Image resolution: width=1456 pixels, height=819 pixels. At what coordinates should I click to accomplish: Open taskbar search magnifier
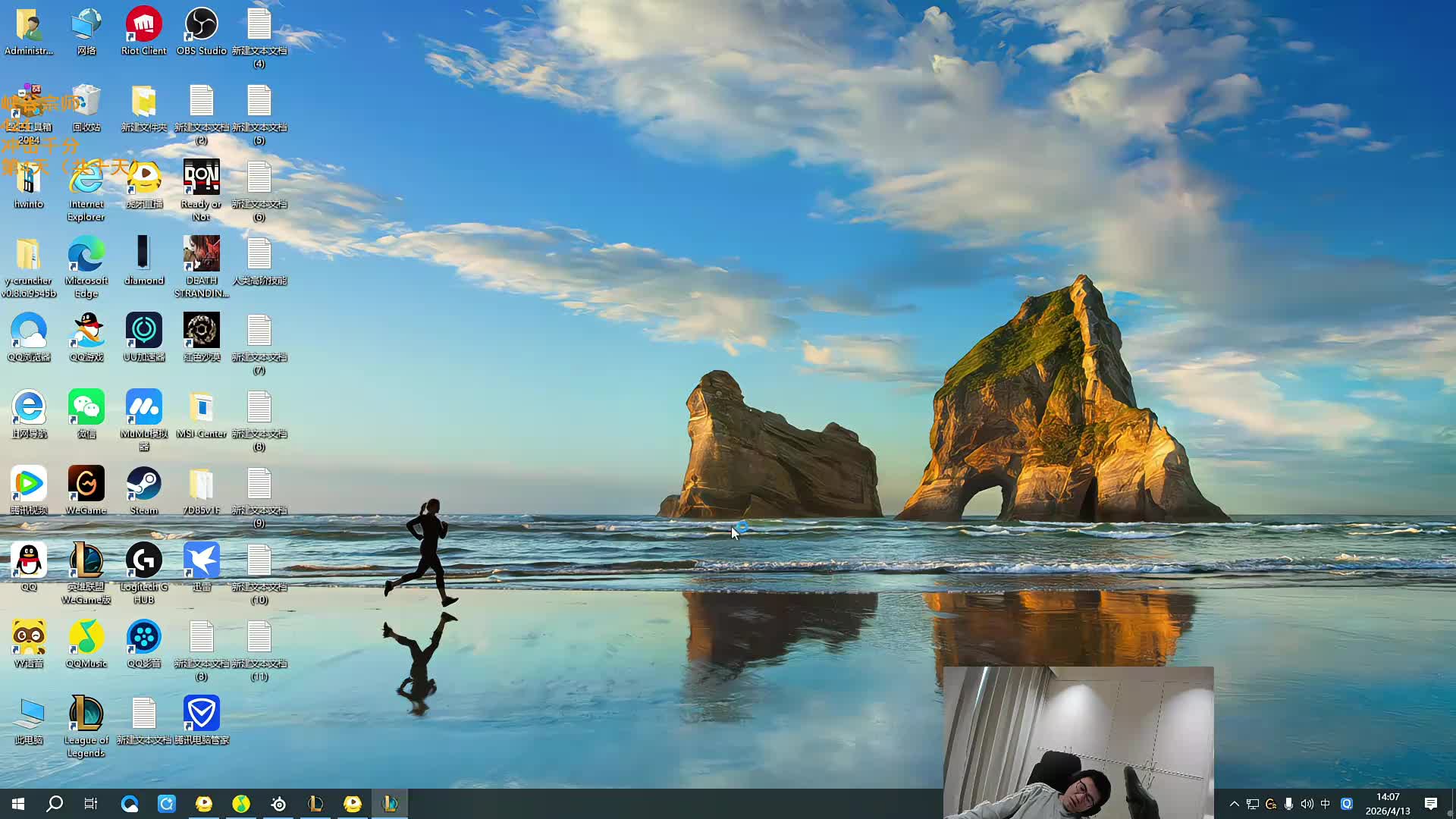coord(55,804)
